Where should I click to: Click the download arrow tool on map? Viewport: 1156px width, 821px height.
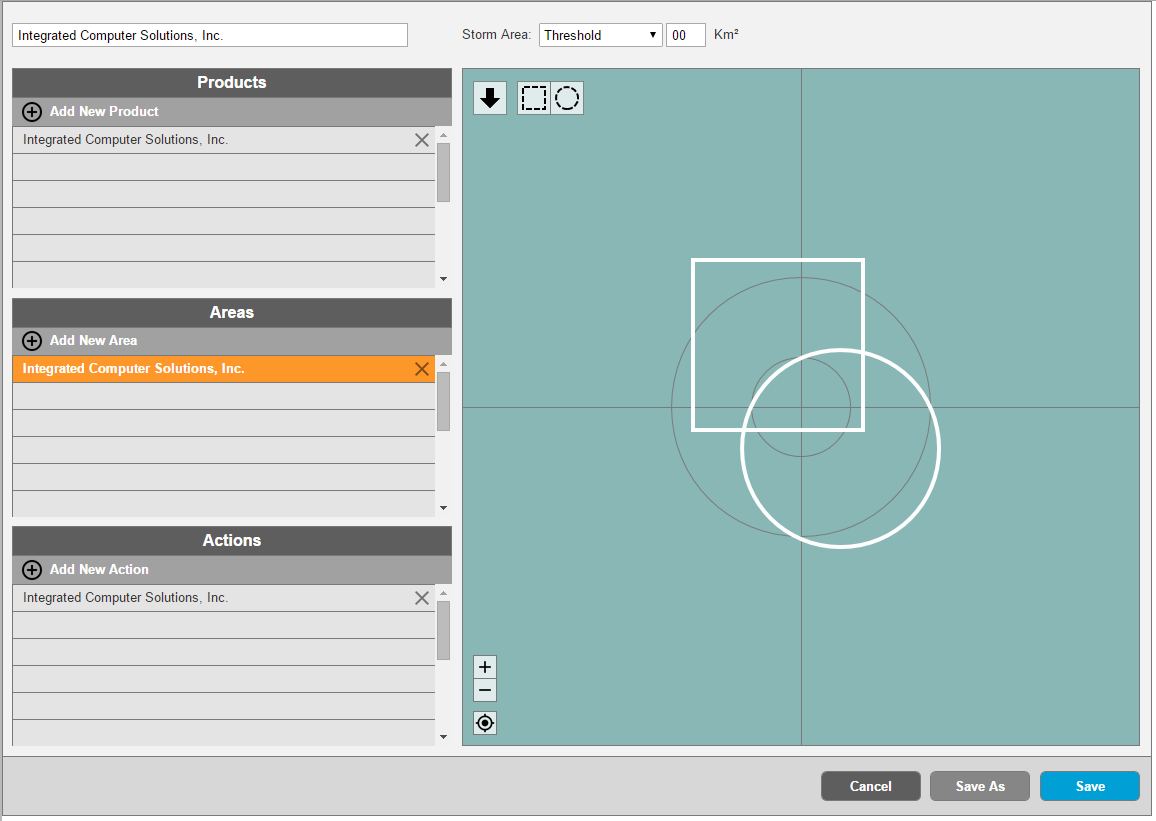pos(490,98)
